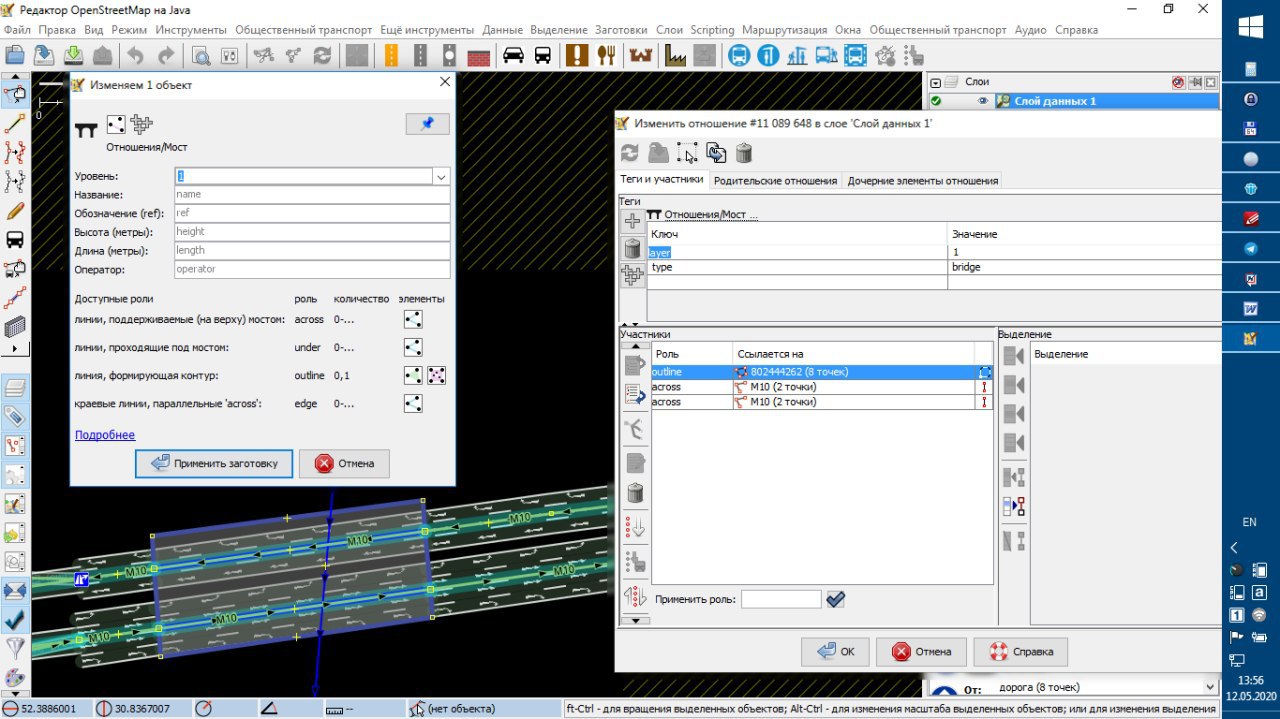Toggle the relations panel icon in left toolbar

pyautogui.click(x=15, y=445)
